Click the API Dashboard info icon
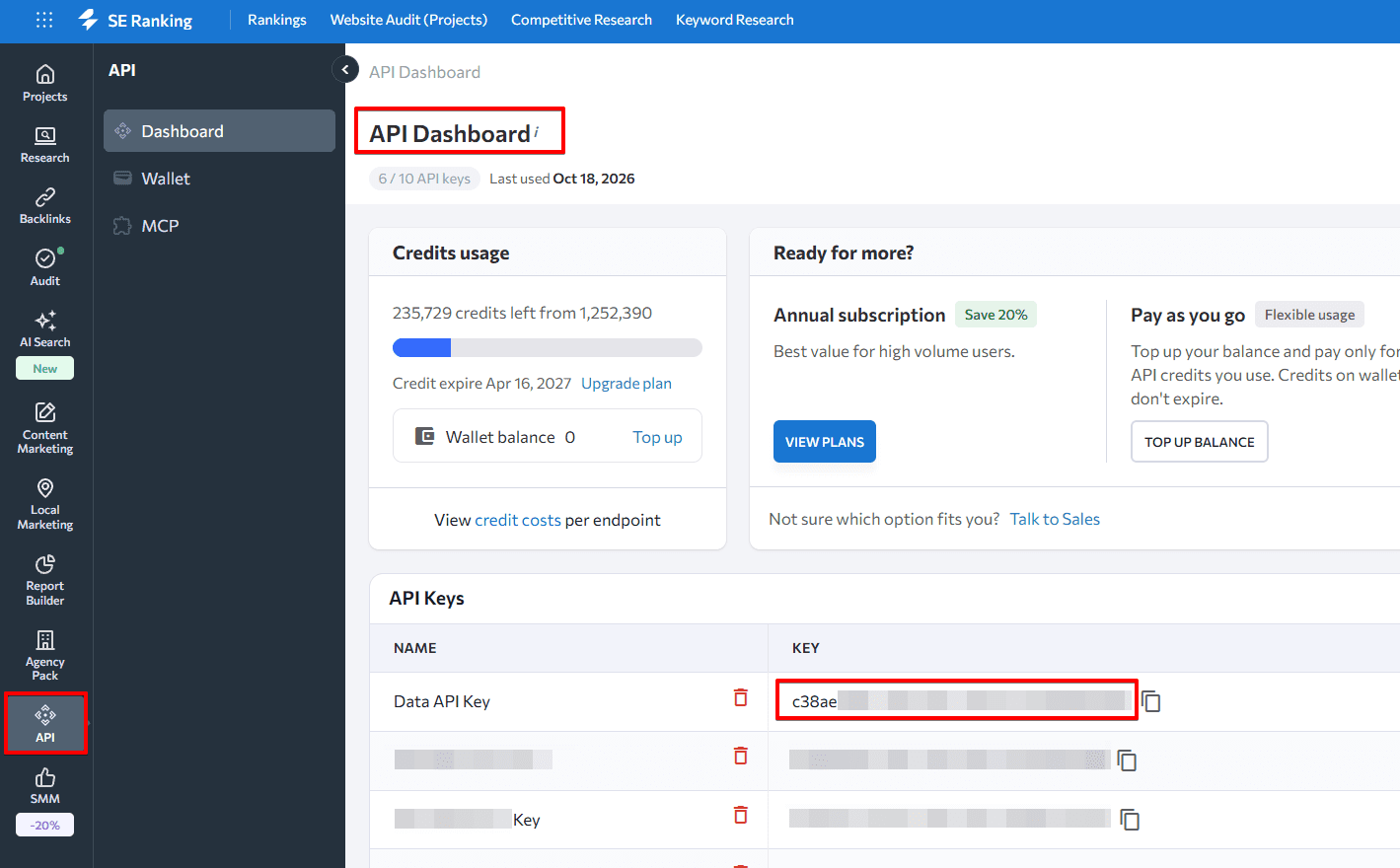The height and width of the screenshot is (868, 1400). tap(537, 130)
